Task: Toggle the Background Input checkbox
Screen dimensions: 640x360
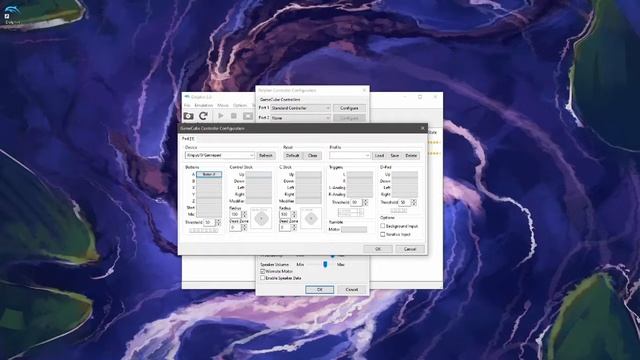Action: click(x=382, y=226)
